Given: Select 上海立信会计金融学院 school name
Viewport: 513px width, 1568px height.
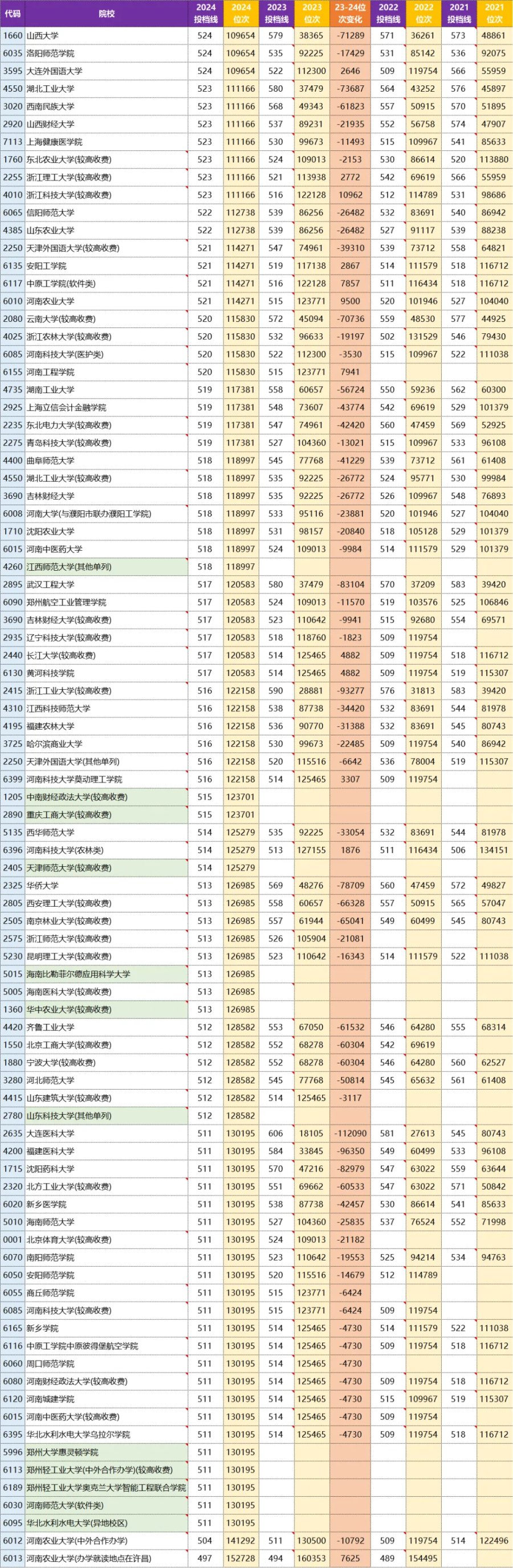Looking at the screenshot, I should tap(106, 407).
